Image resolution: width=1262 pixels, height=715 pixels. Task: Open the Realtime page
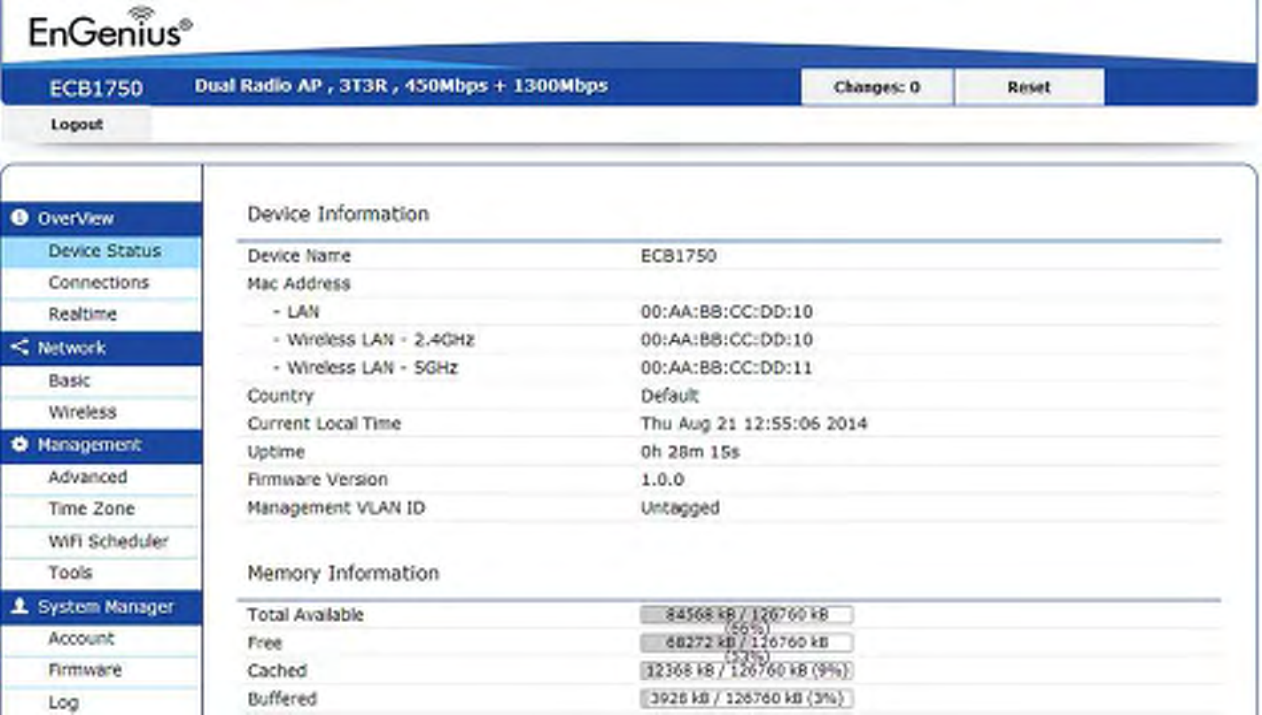(82, 314)
